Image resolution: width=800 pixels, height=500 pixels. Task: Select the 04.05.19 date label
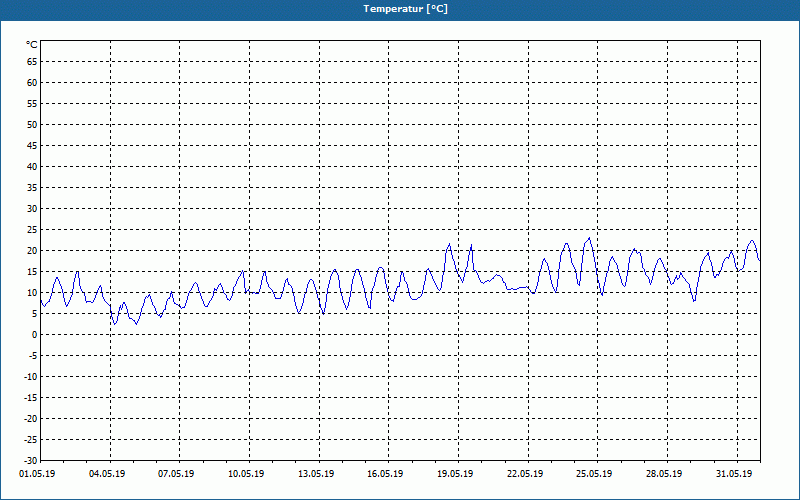[x=107, y=474]
